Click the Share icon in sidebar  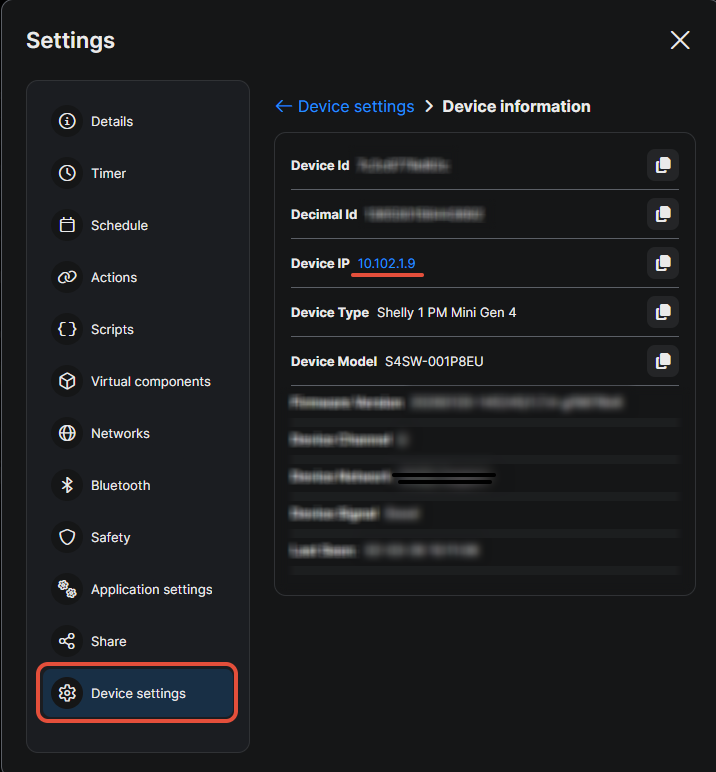click(x=67, y=641)
